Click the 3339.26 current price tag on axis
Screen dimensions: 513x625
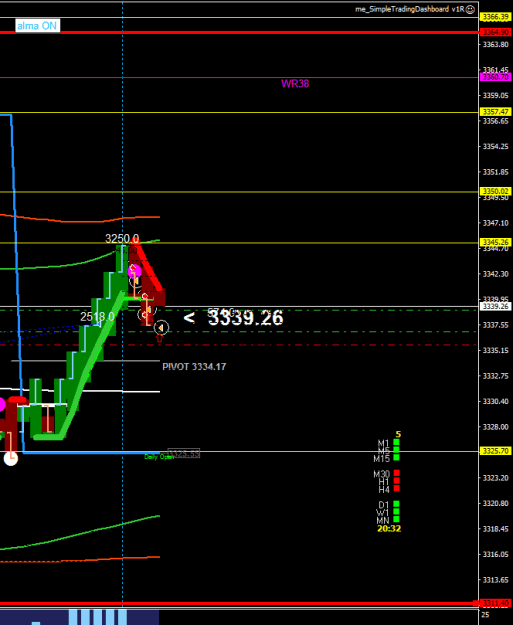coord(496,306)
